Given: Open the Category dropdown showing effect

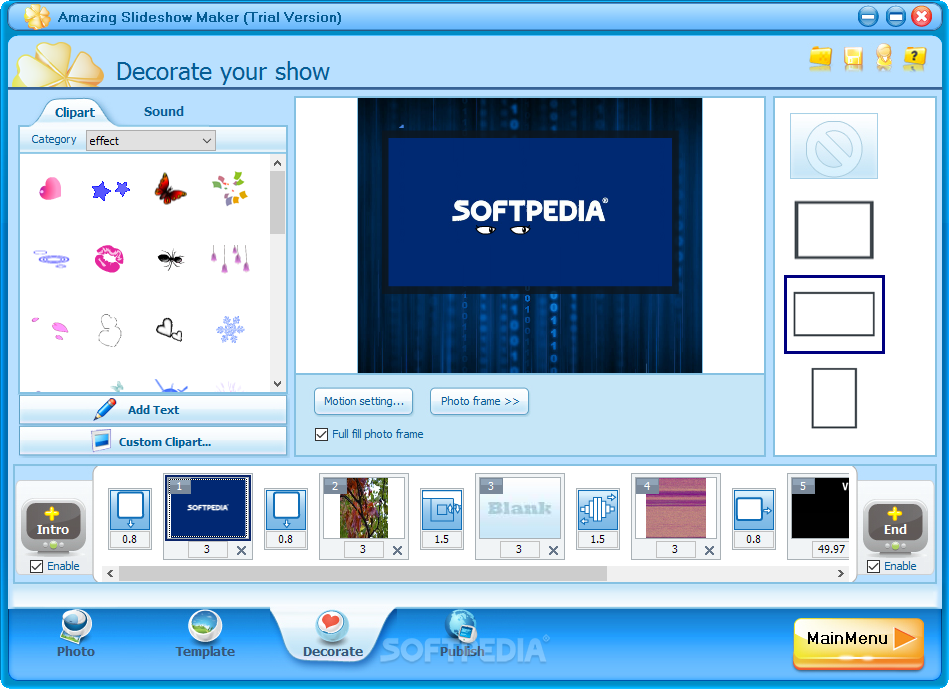Looking at the screenshot, I should click(x=151, y=140).
